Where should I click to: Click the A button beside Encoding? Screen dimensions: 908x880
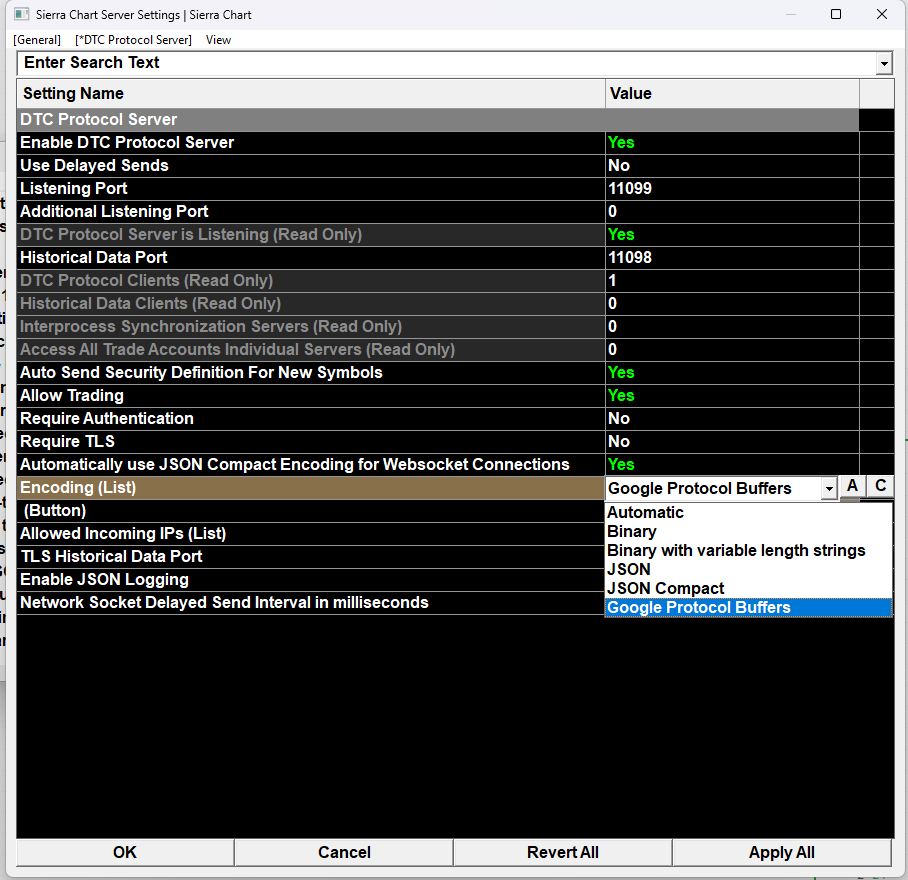tap(852, 486)
